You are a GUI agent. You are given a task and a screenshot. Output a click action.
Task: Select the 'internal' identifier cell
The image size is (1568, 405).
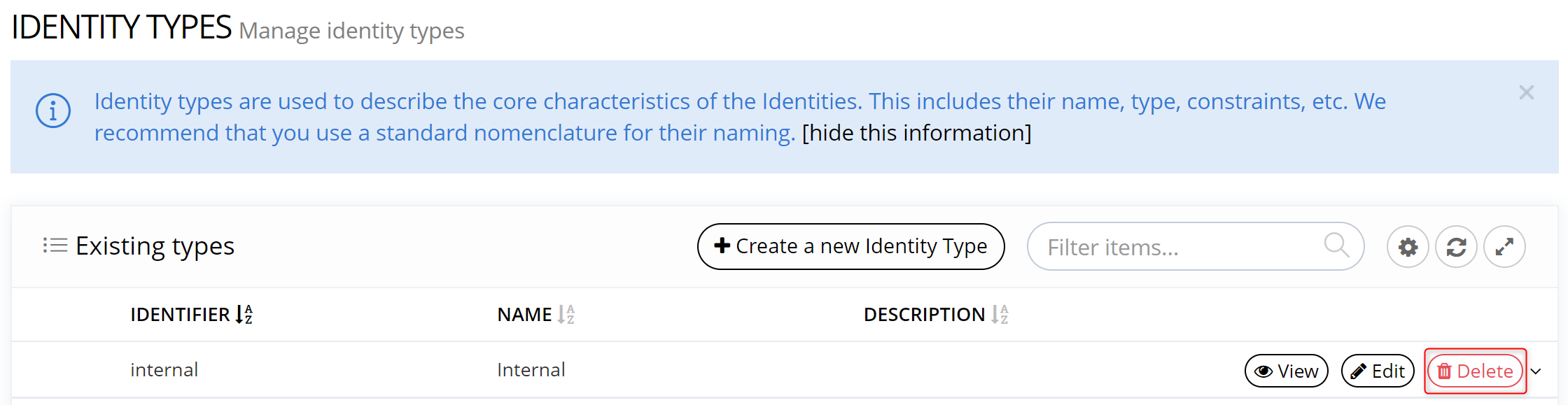(x=164, y=370)
